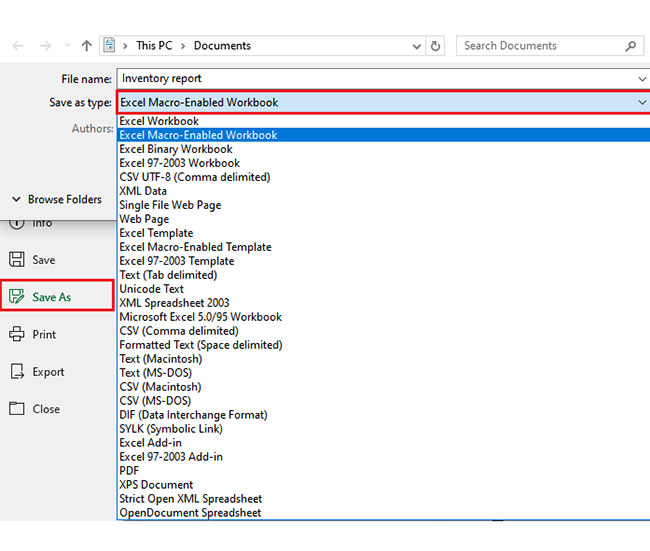Click the Export icon in sidebar
Viewport: 650px width, 551px height.
17,372
